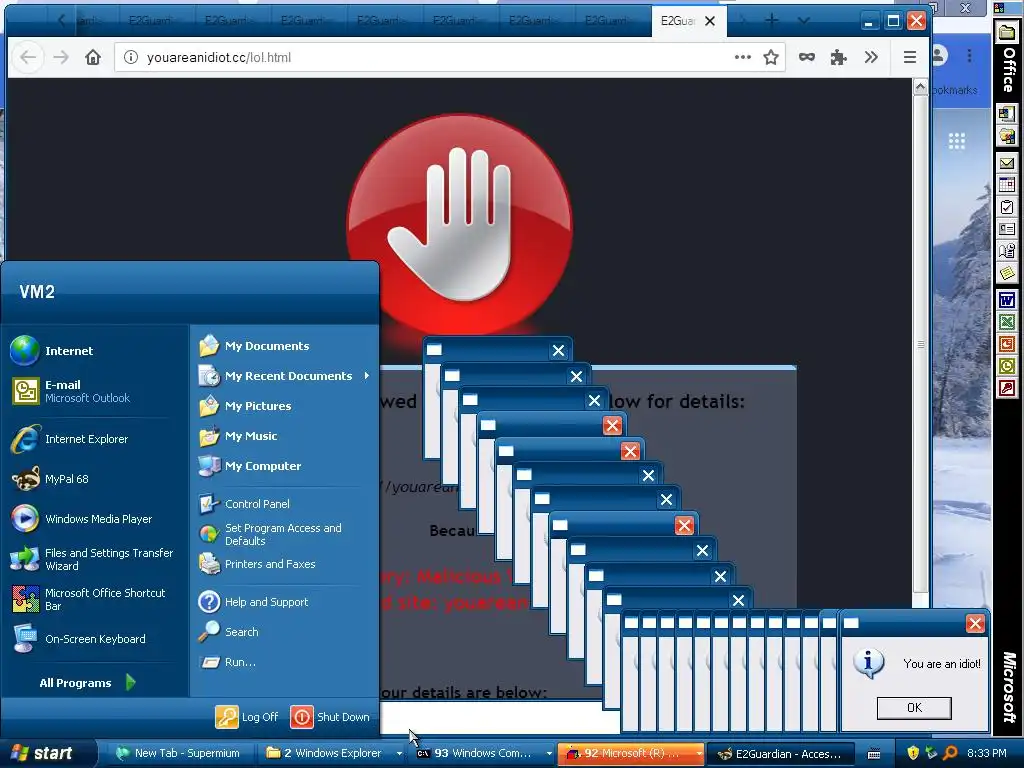The height and width of the screenshot is (768, 1024).
Task: Expand Windows Explorer taskbar group
Action: click(399, 753)
